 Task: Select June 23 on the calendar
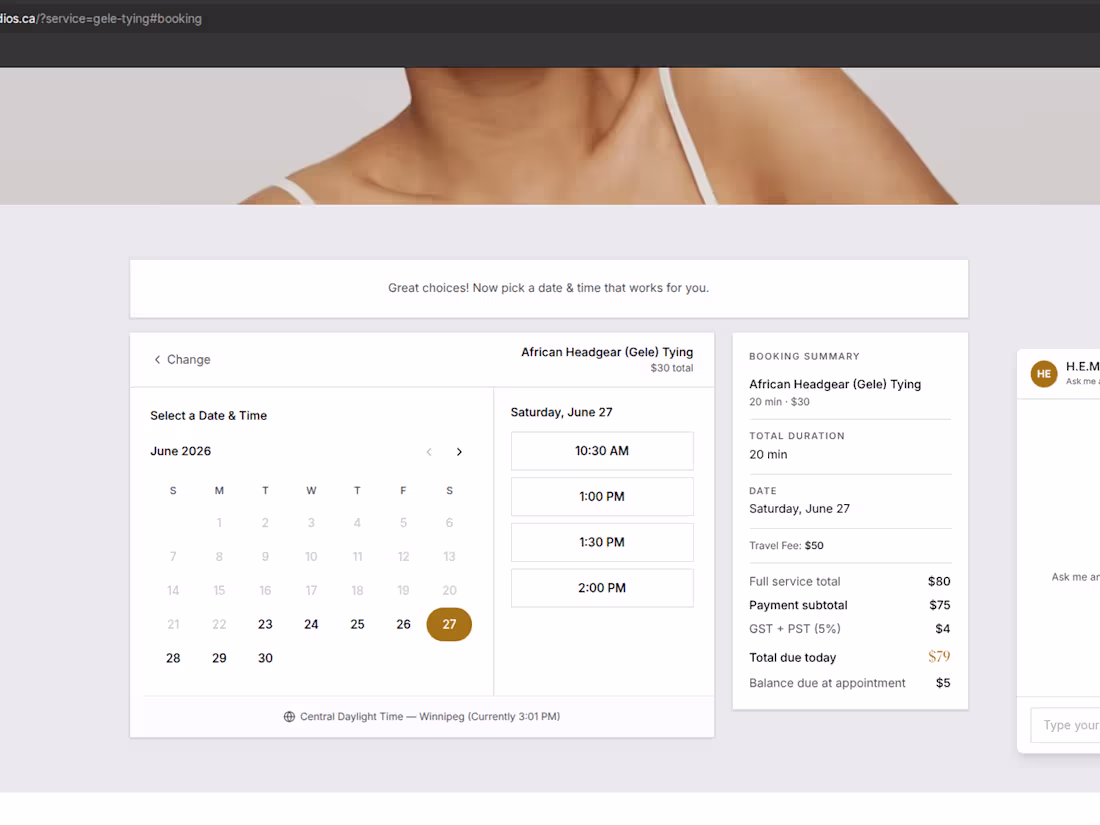[265, 624]
